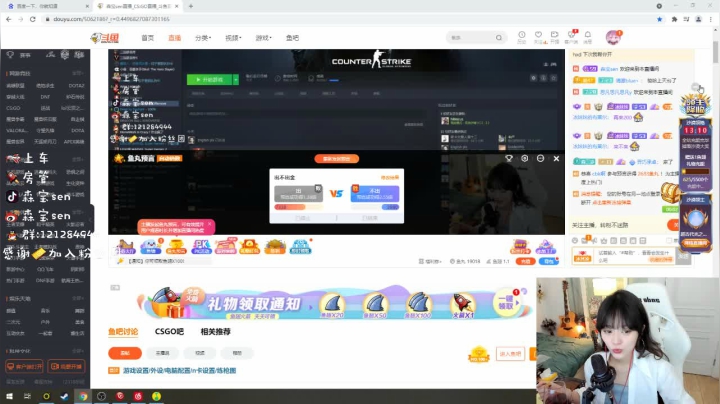Image resolution: width=720 pixels, height=404 pixels.
Task: Open CSGO category in left sidebar
Action: pyautogui.click(x=13, y=108)
